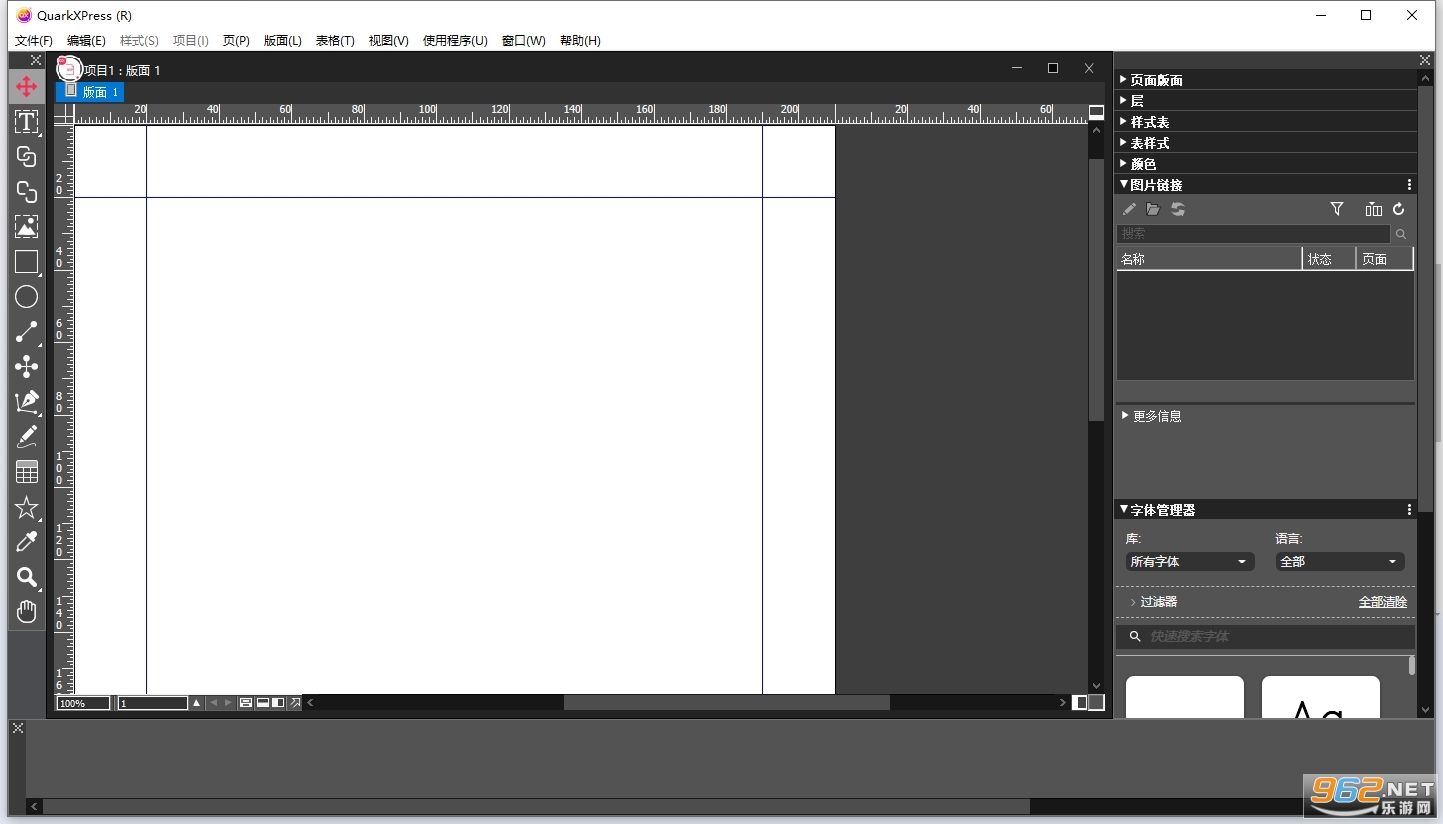Select the Starburst tool
The height and width of the screenshot is (824, 1443).
pyautogui.click(x=27, y=507)
